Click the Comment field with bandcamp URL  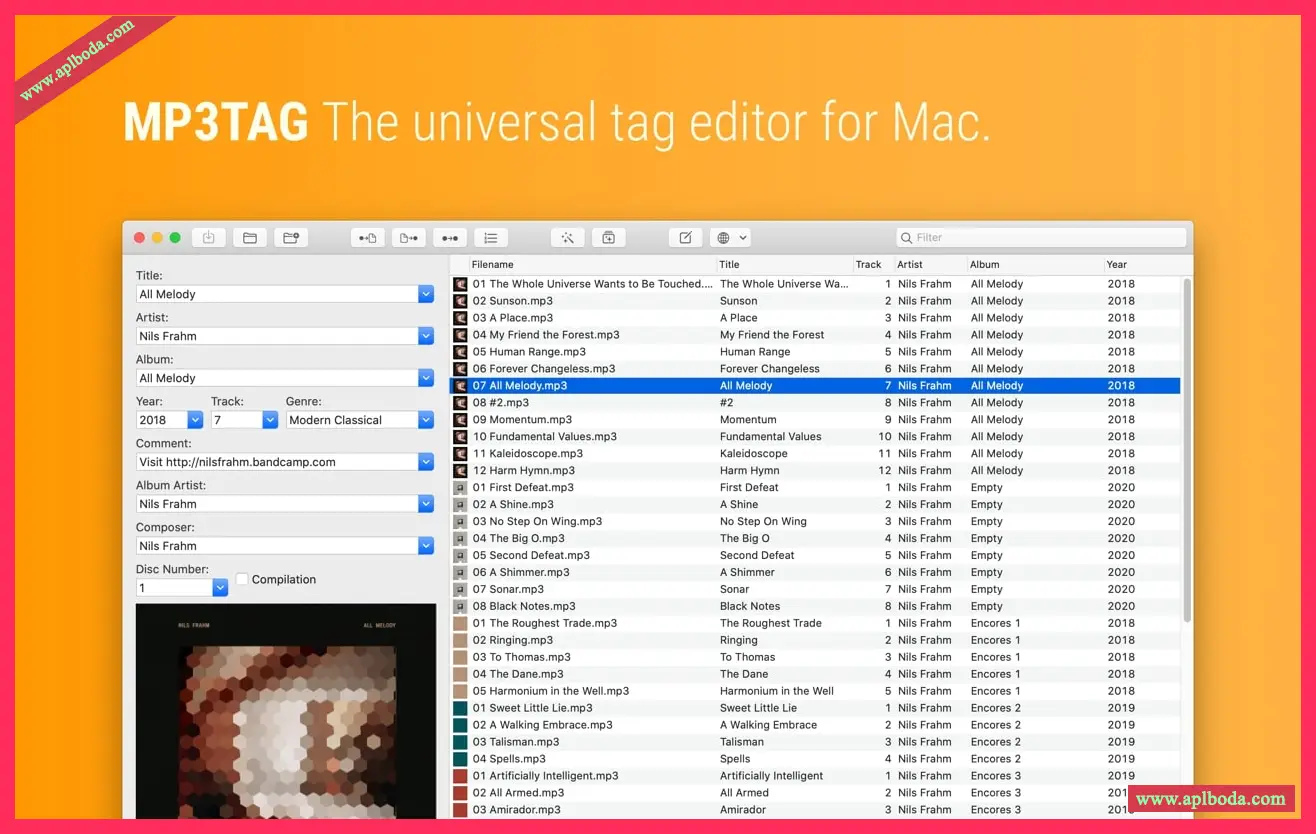click(x=277, y=462)
